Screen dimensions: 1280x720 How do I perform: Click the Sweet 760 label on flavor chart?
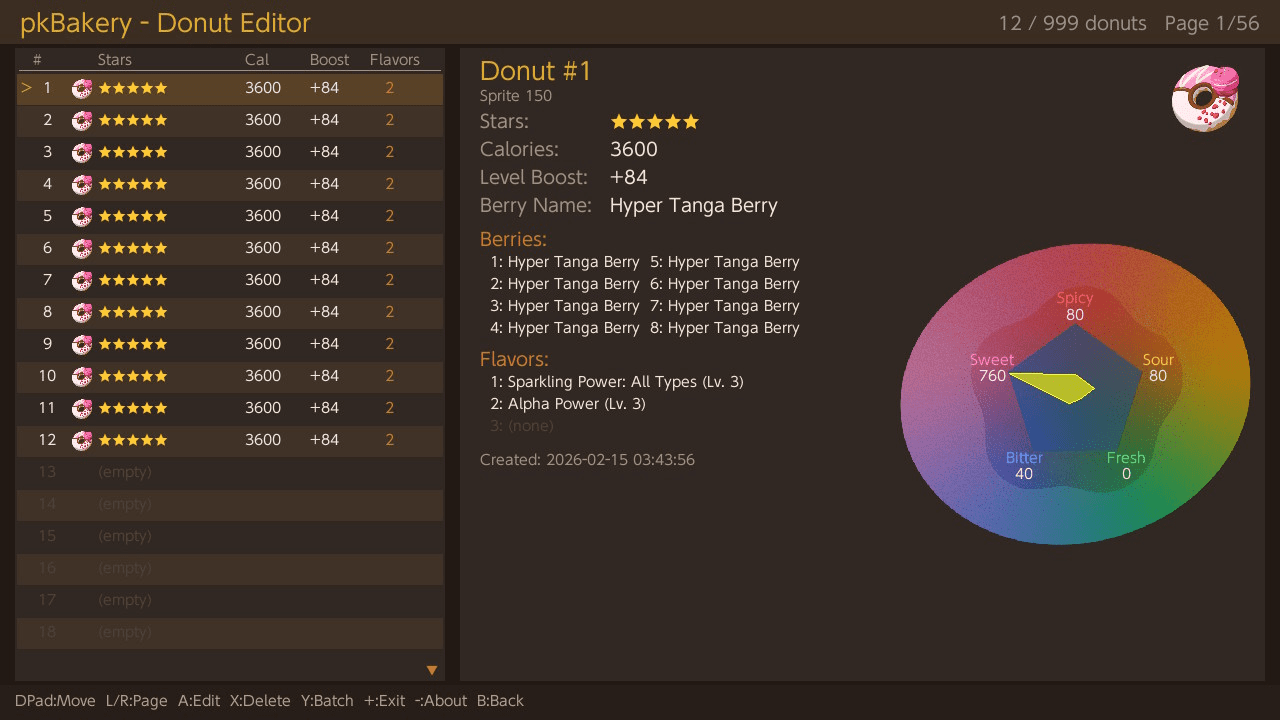[992, 368]
